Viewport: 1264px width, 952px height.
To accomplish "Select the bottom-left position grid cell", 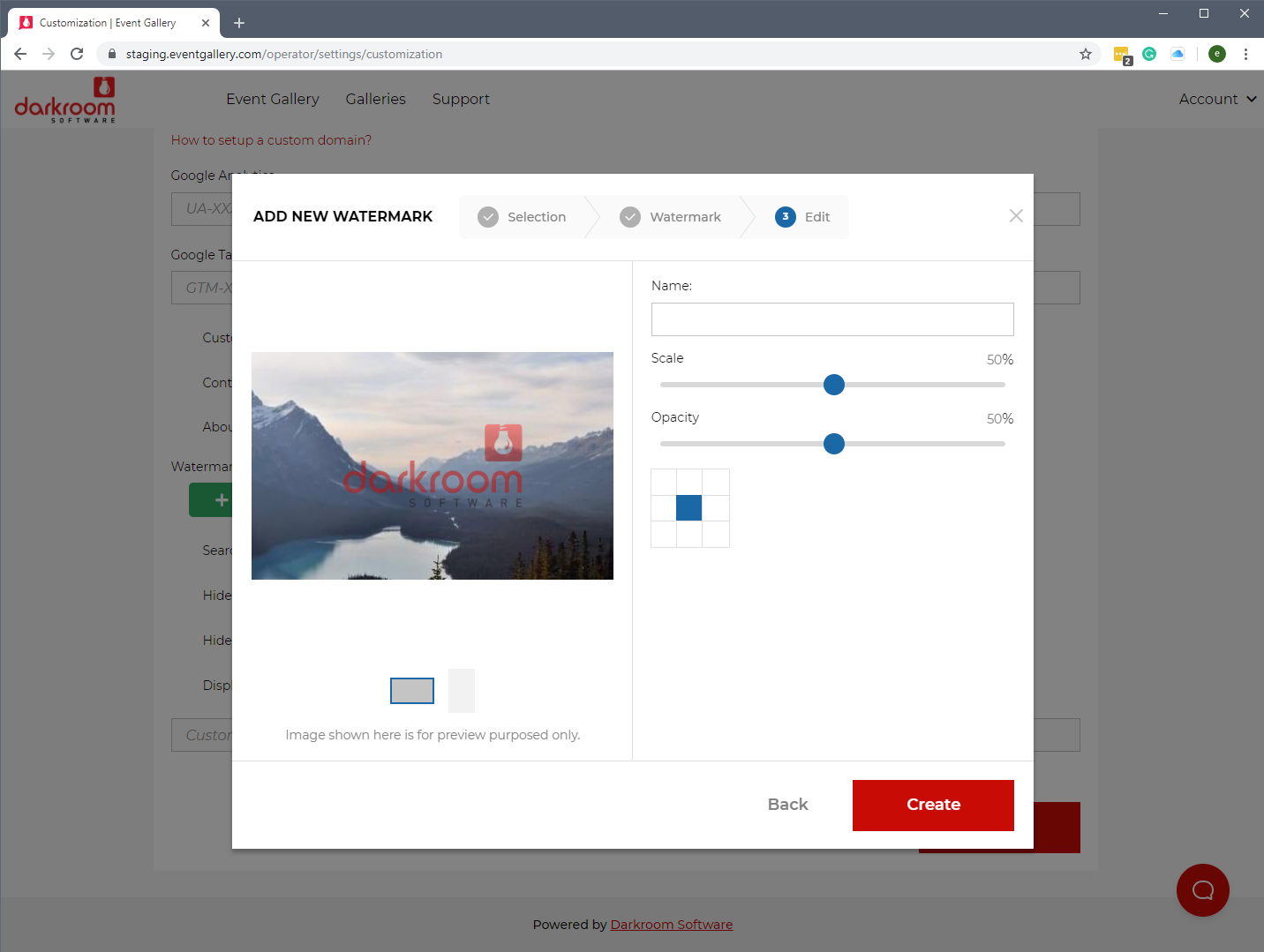I will pyautogui.click(x=664, y=534).
